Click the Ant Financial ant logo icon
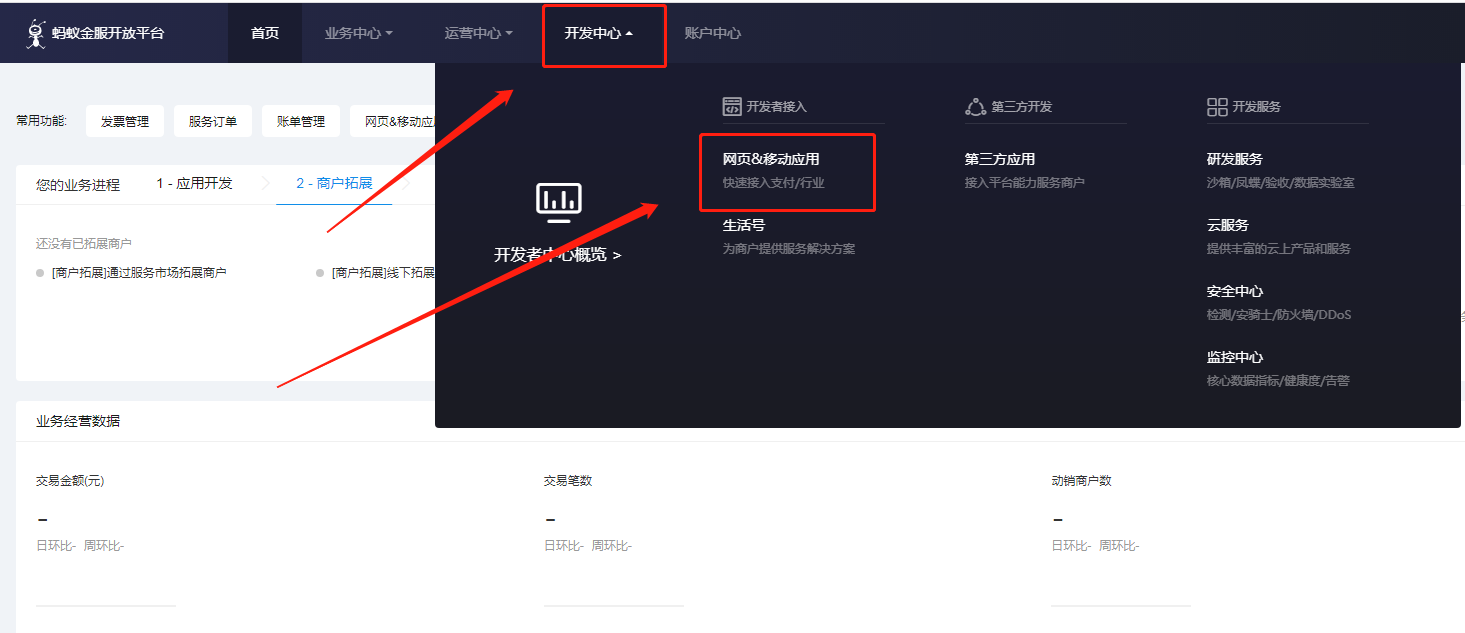The width and height of the screenshot is (1465, 633). pos(36,33)
